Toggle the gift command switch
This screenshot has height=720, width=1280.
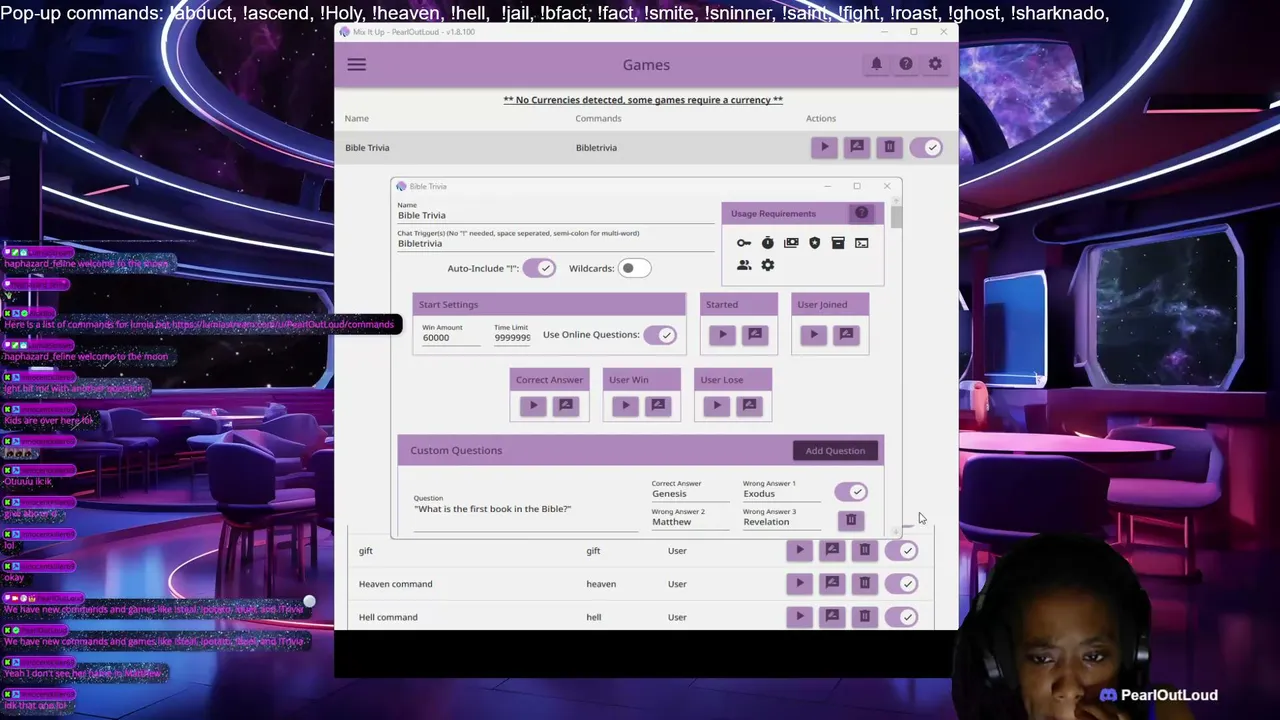(902, 551)
